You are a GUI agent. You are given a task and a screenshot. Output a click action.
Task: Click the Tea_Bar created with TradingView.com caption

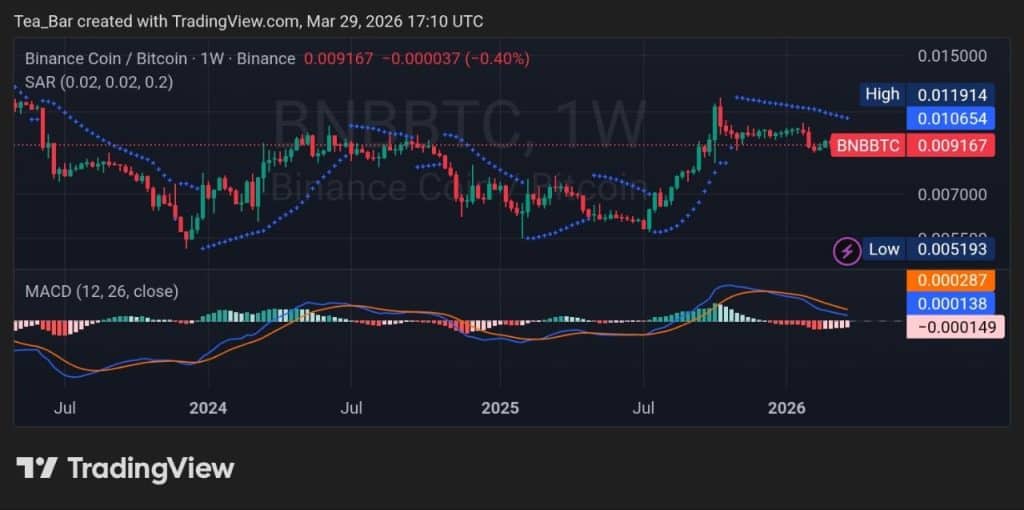pyautogui.click(x=249, y=21)
